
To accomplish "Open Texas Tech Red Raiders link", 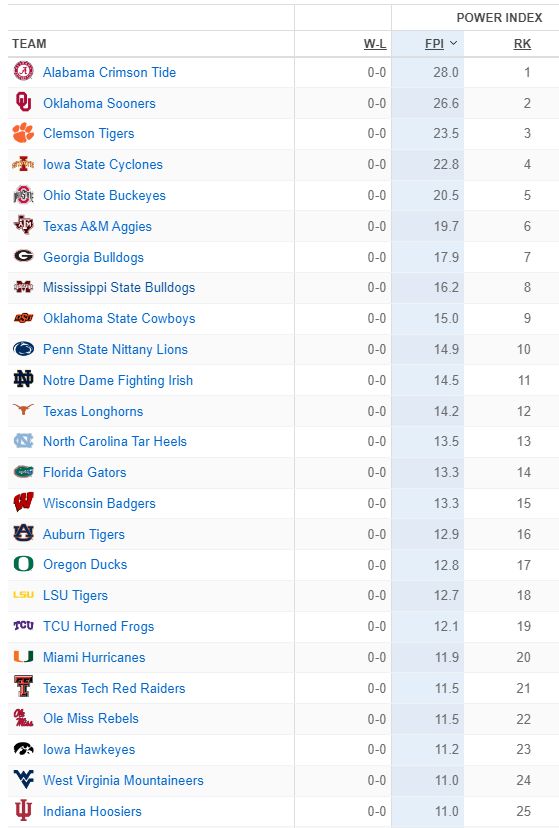I will point(114,688).
